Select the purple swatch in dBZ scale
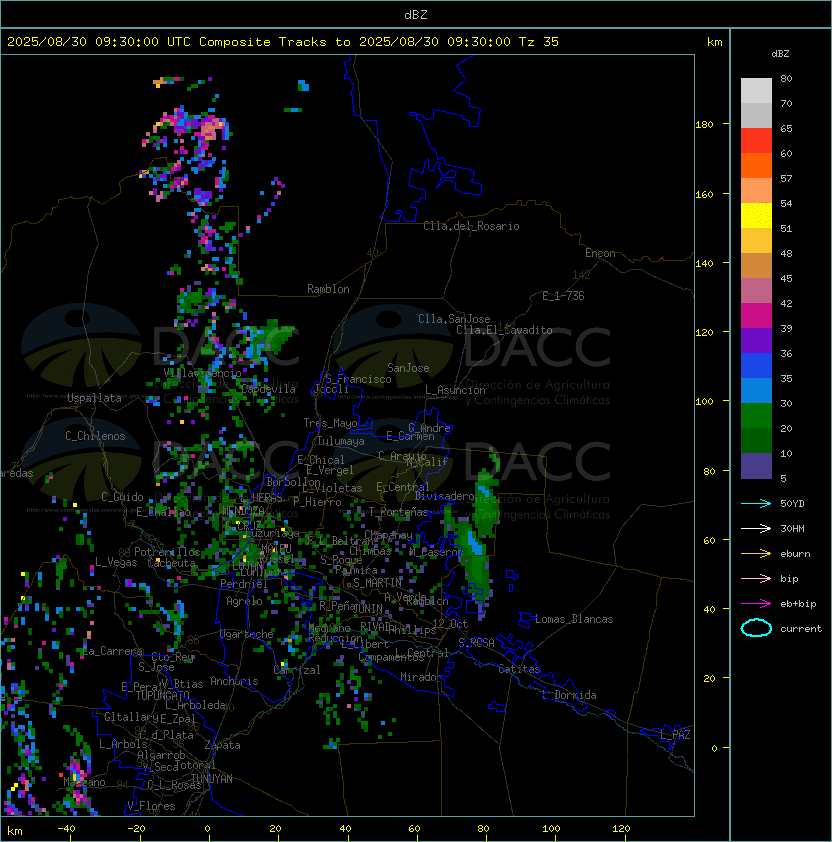832x842 pixels. (x=756, y=340)
